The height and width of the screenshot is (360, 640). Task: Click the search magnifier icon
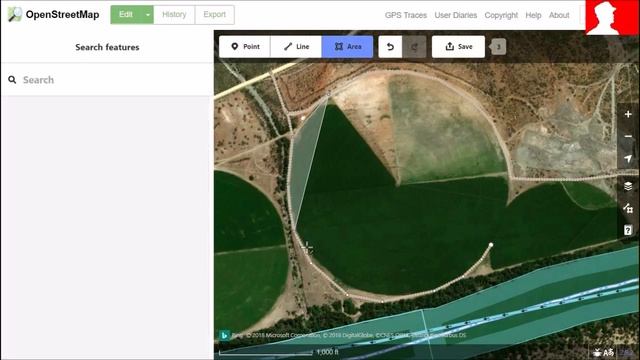12,80
